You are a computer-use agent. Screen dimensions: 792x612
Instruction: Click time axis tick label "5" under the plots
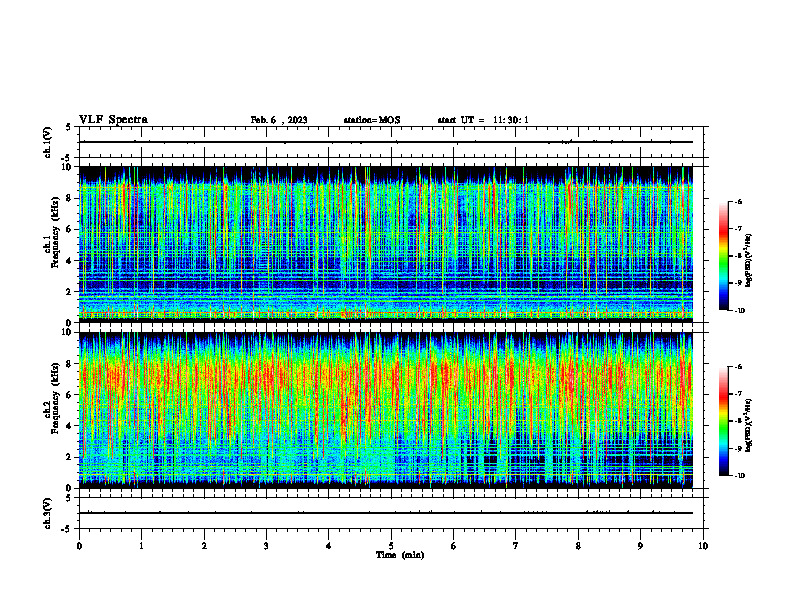pos(391,546)
